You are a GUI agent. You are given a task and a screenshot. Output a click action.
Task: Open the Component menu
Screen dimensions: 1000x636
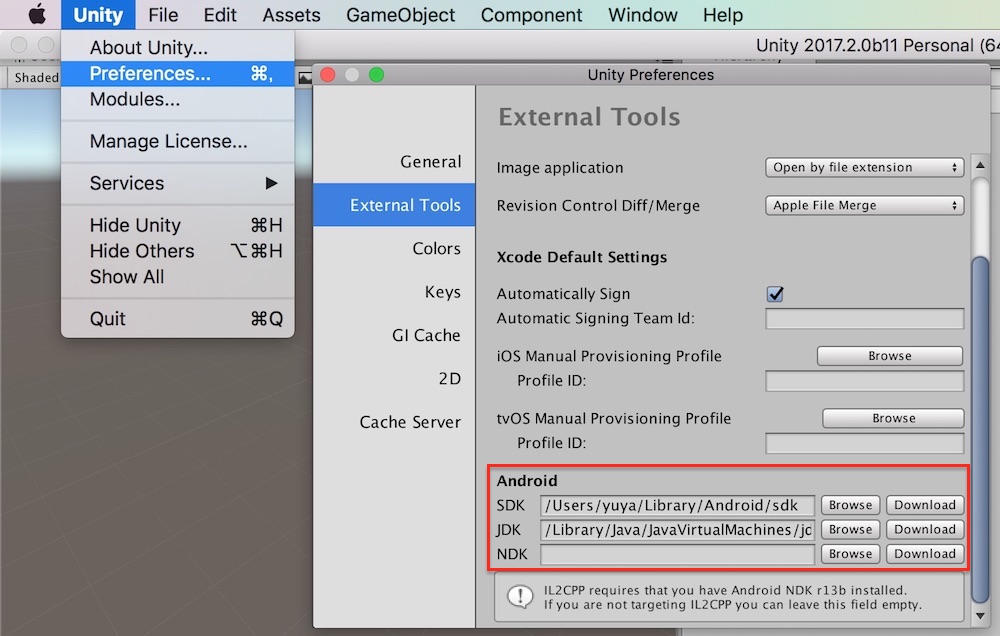(x=531, y=15)
